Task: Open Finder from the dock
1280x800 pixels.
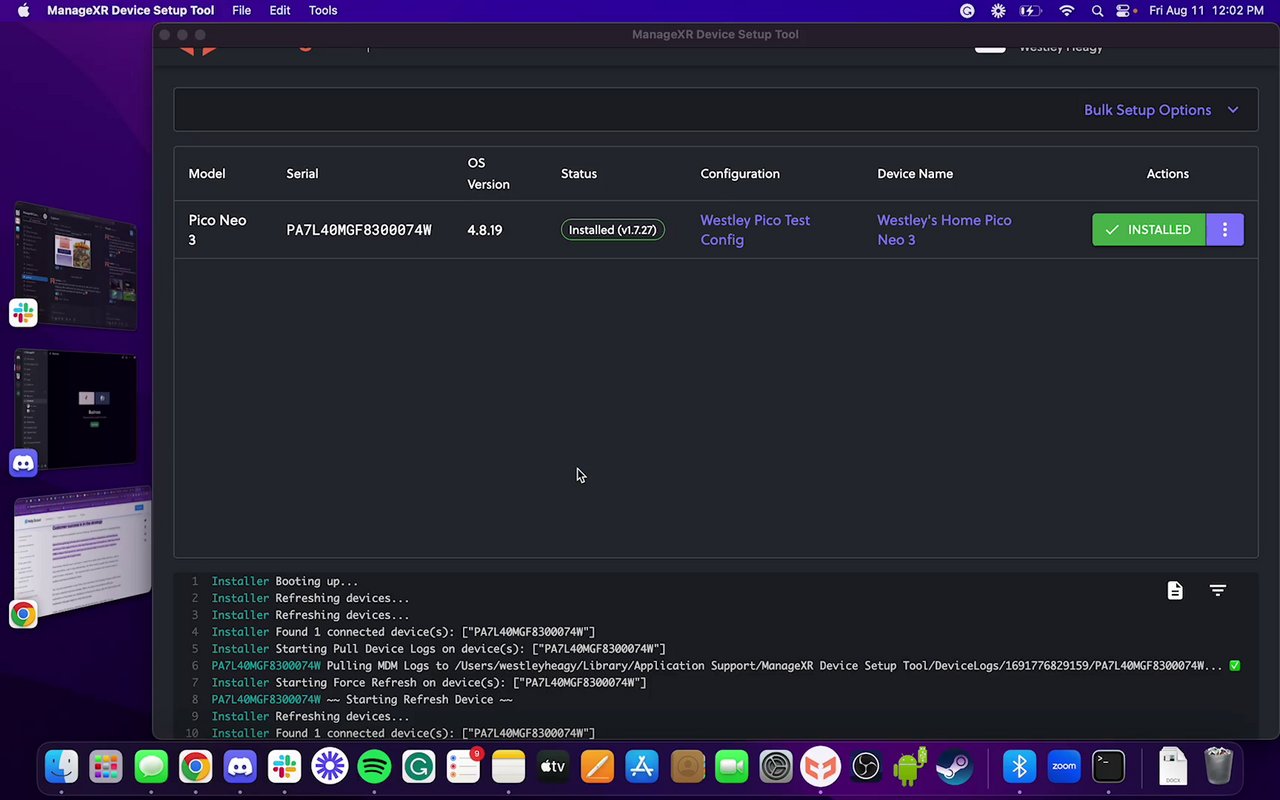Action: tap(61, 767)
